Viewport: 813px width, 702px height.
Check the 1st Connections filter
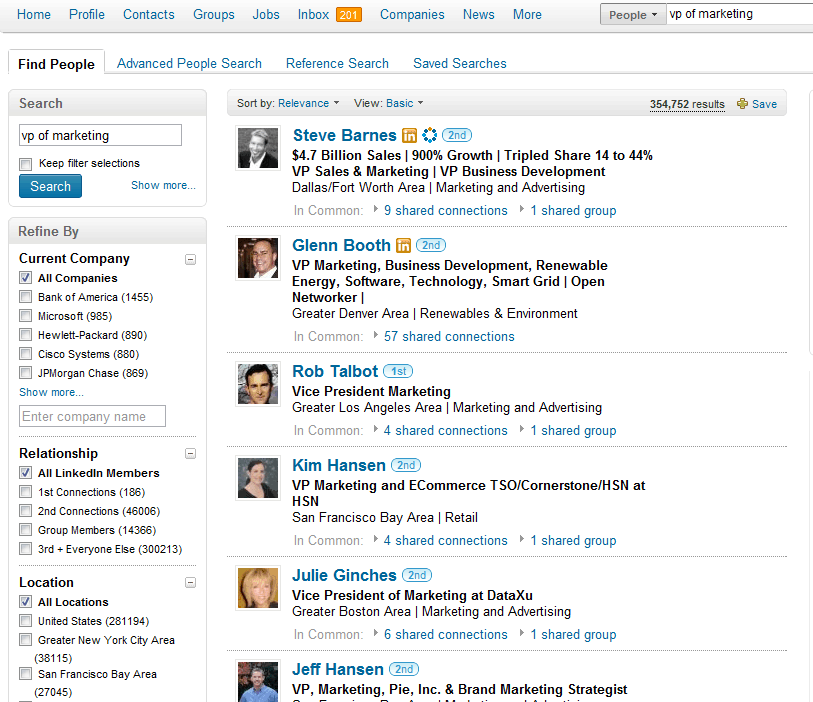[25, 492]
